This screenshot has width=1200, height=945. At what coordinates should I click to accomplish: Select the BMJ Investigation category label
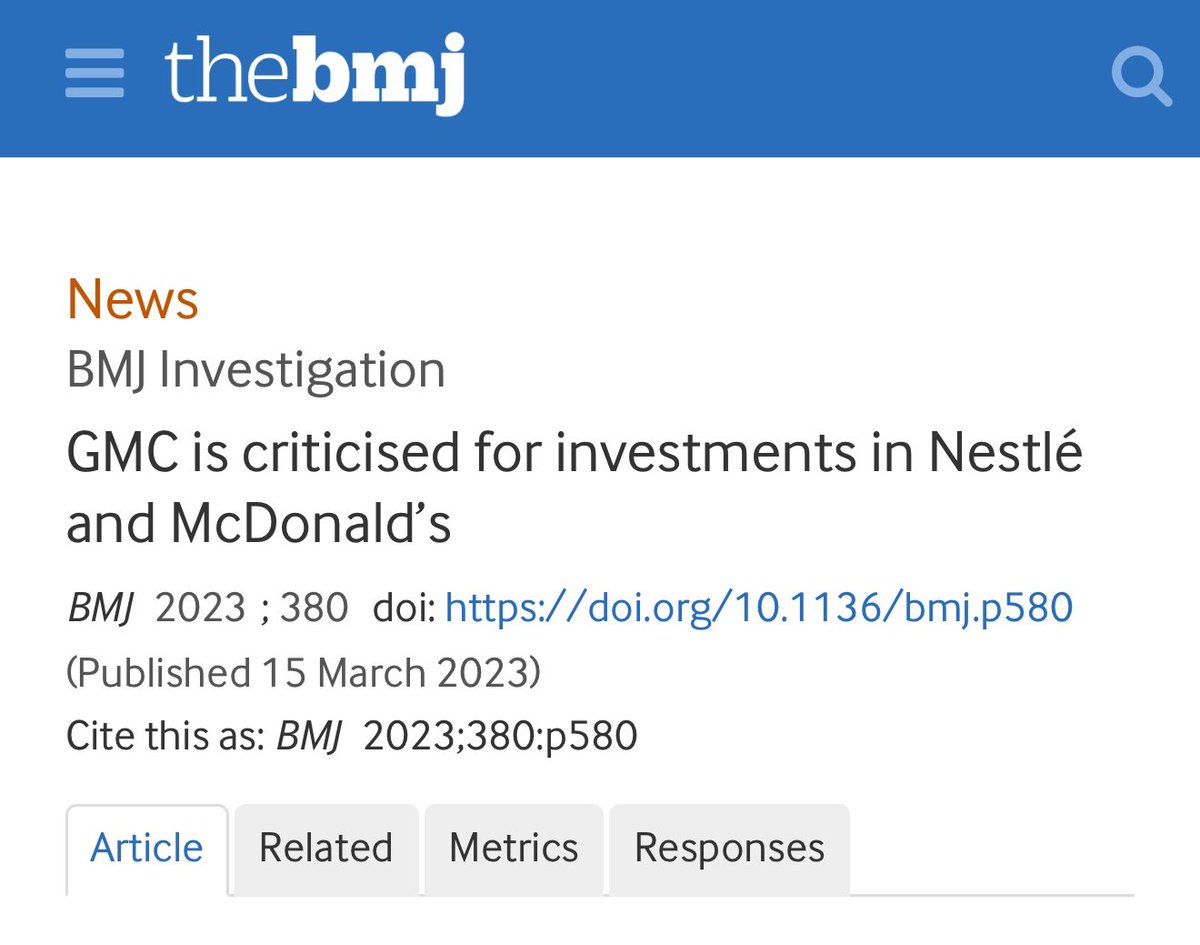[256, 369]
